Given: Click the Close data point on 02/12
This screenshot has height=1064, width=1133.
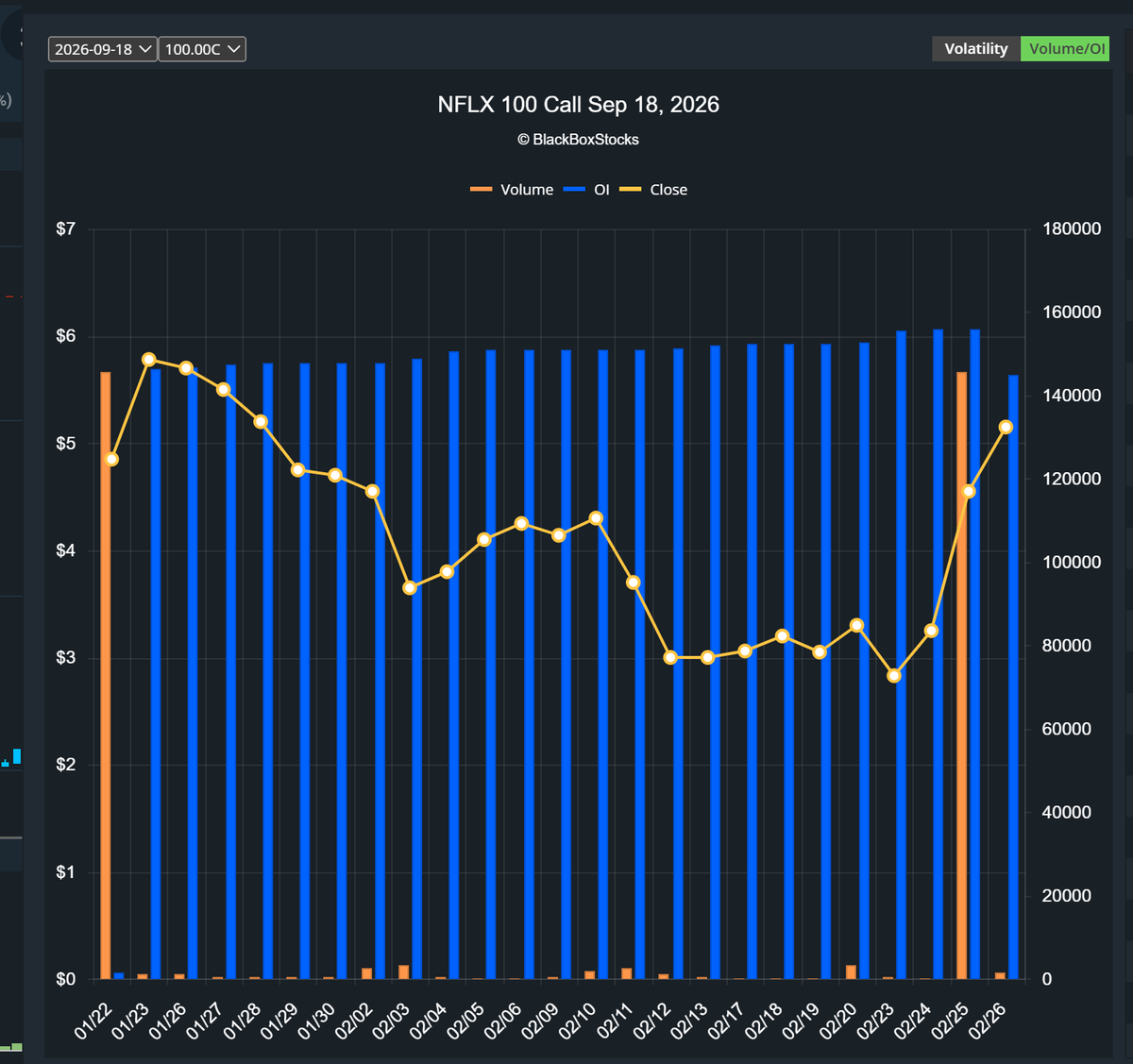Looking at the screenshot, I should pyautogui.click(x=670, y=658).
